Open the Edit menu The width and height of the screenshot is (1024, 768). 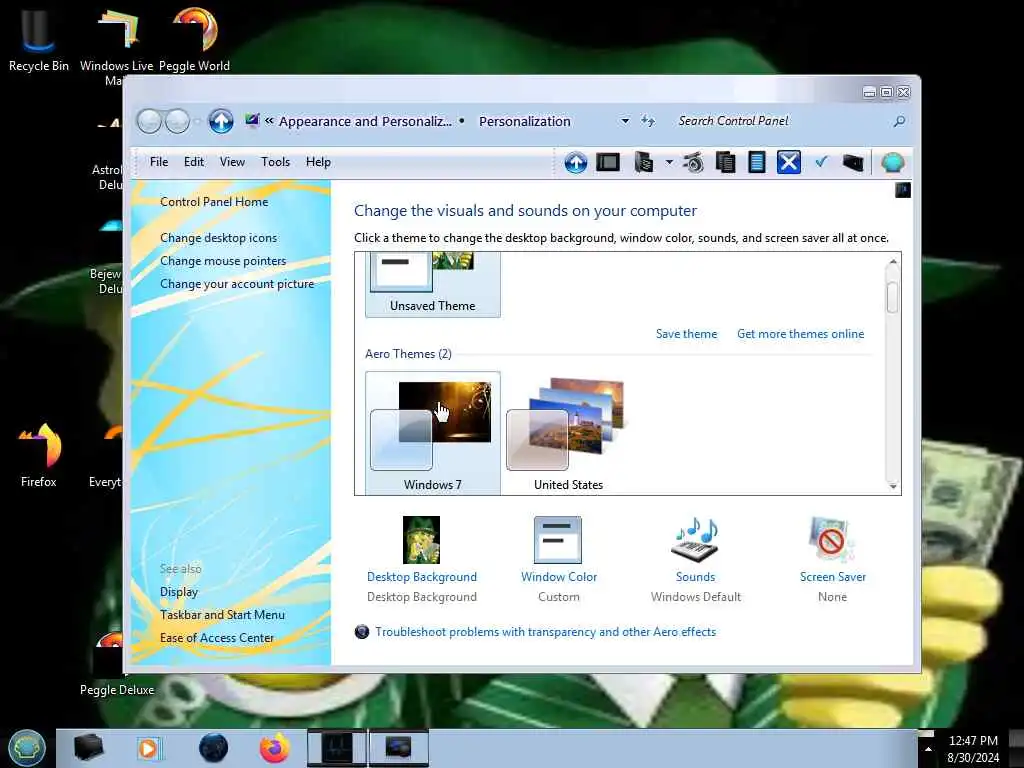(x=194, y=162)
